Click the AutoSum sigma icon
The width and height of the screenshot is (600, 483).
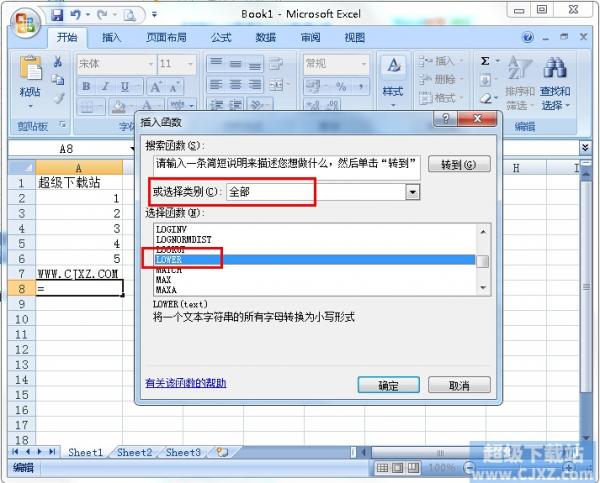[485, 61]
